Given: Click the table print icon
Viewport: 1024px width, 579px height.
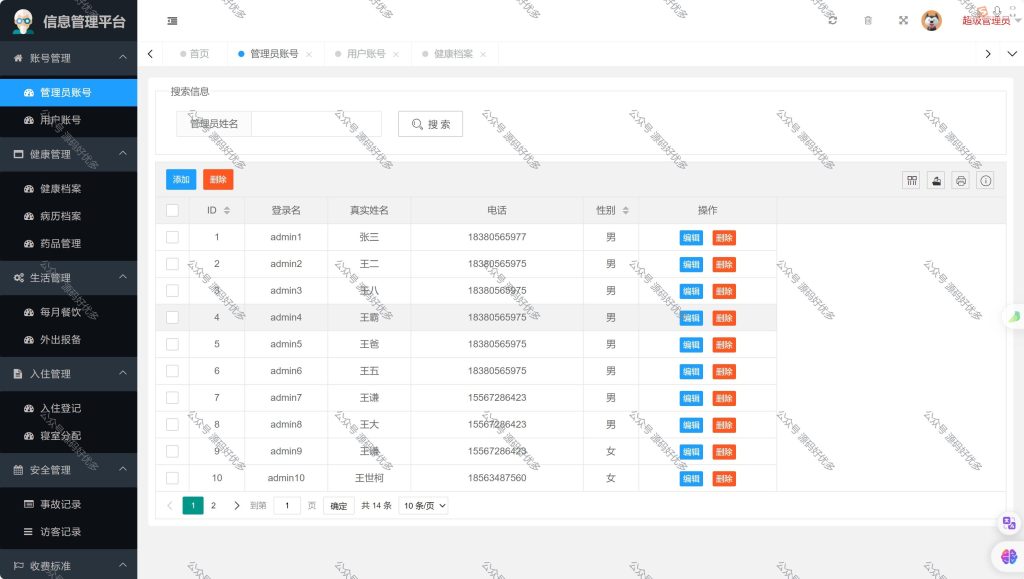Looking at the screenshot, I should (961, 181).
